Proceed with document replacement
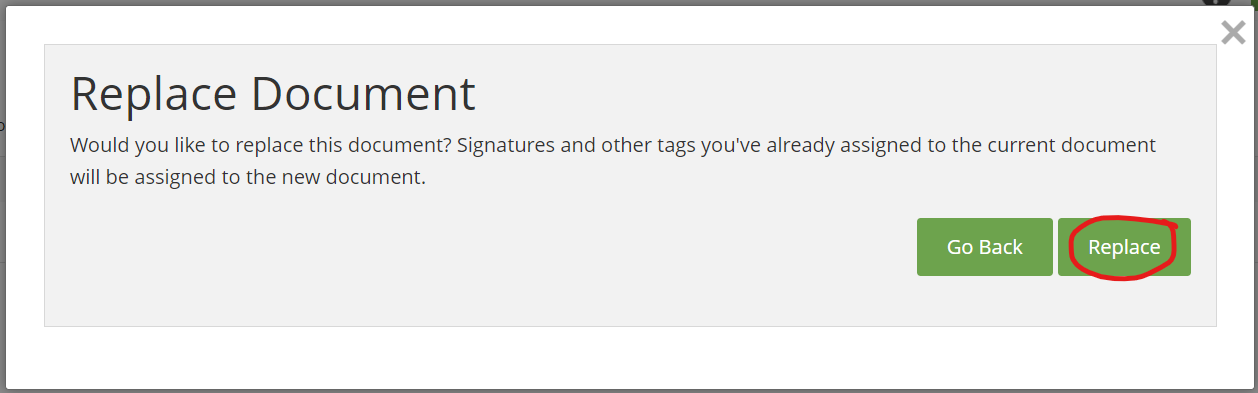 1124,247
